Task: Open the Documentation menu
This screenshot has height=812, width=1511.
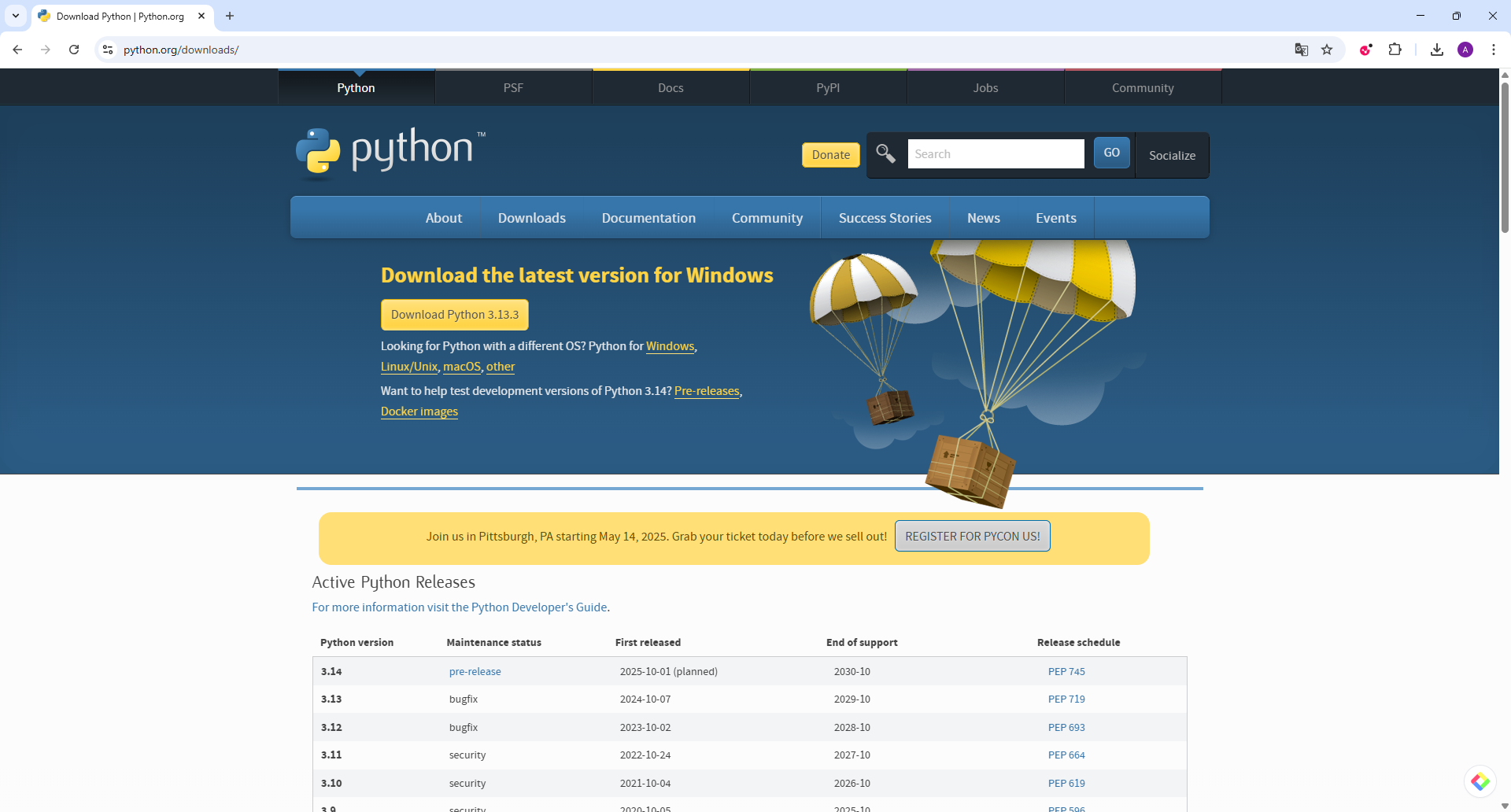Action: click(x=648, y=218)
